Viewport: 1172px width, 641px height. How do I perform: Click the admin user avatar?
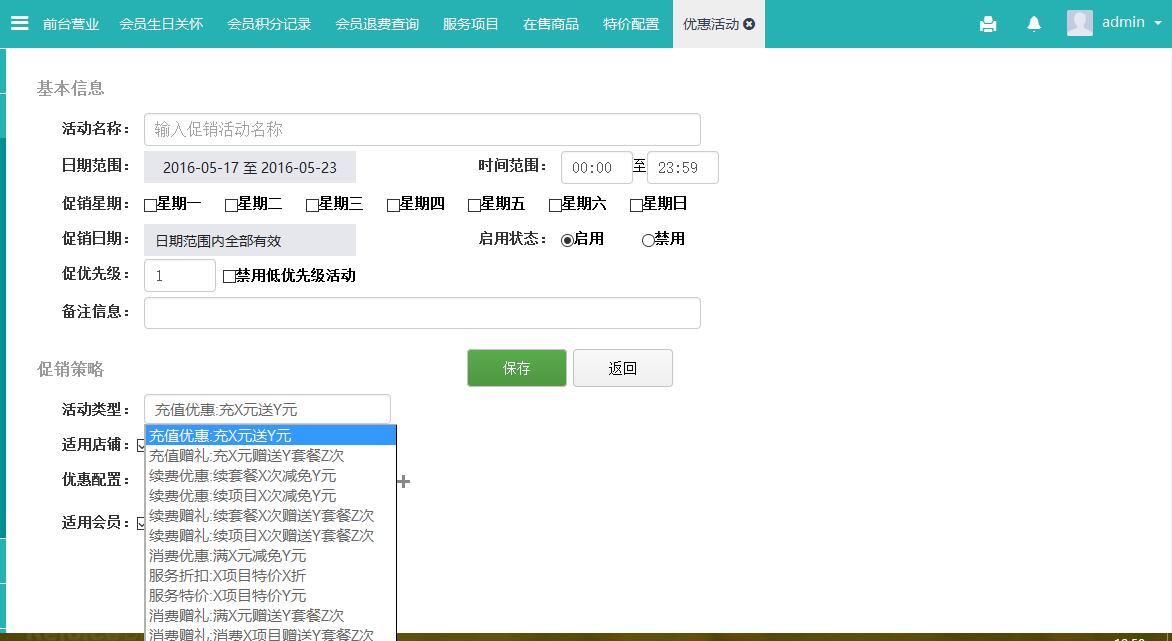[x=1080, y=23]
